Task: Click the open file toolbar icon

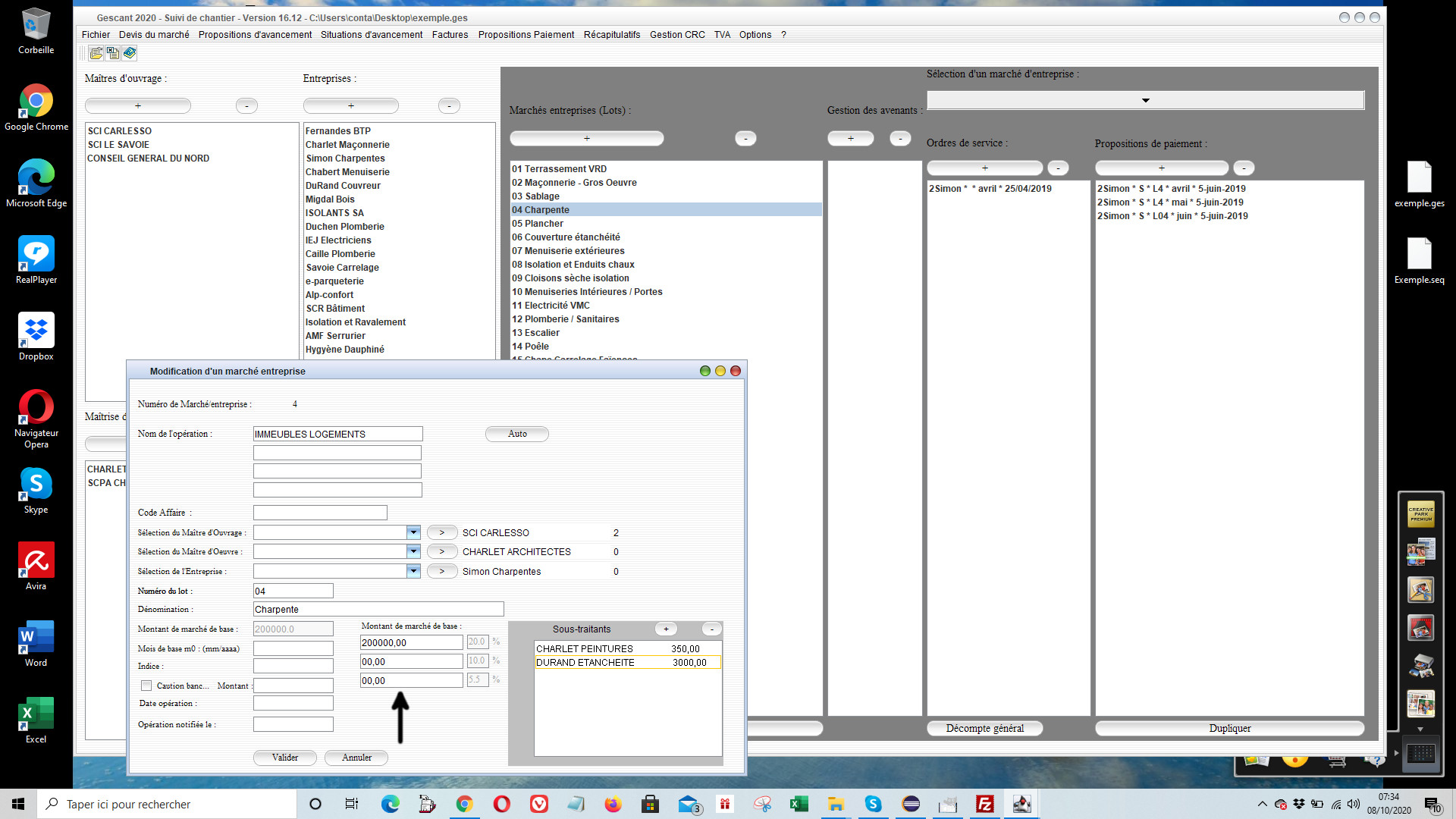Action: [x=96, y=53]
